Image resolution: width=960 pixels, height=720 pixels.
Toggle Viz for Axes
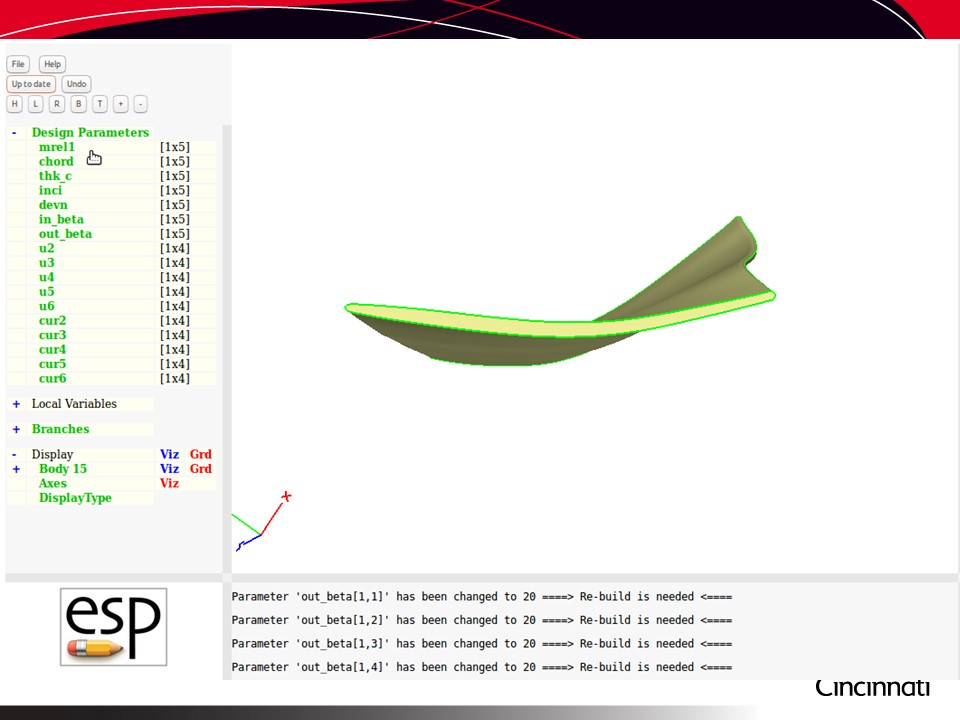coord(169,483)
